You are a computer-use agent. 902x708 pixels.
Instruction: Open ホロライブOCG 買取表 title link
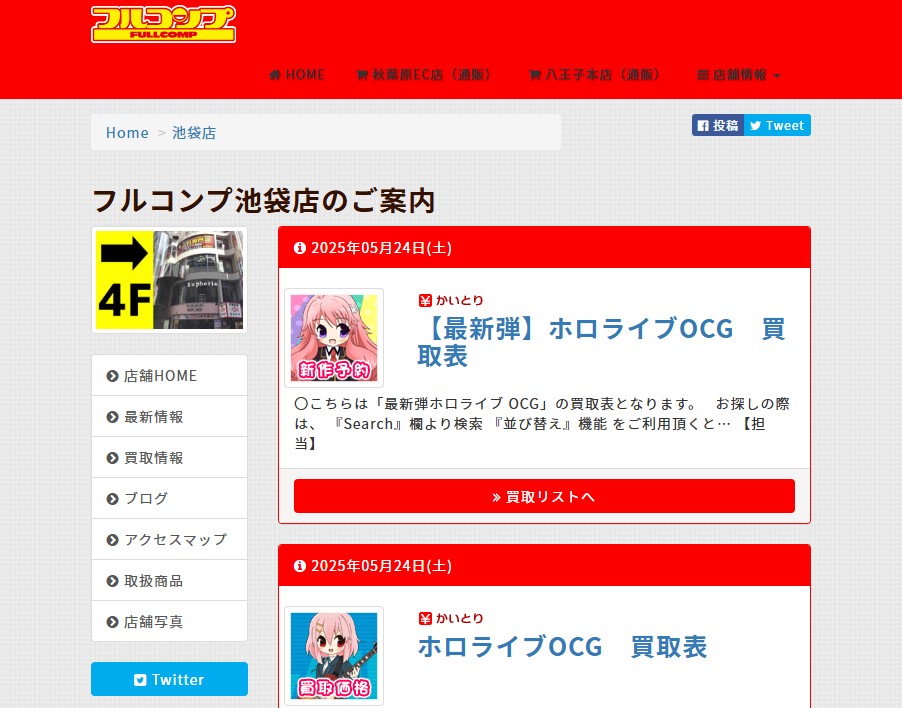[x=562, y=647]
